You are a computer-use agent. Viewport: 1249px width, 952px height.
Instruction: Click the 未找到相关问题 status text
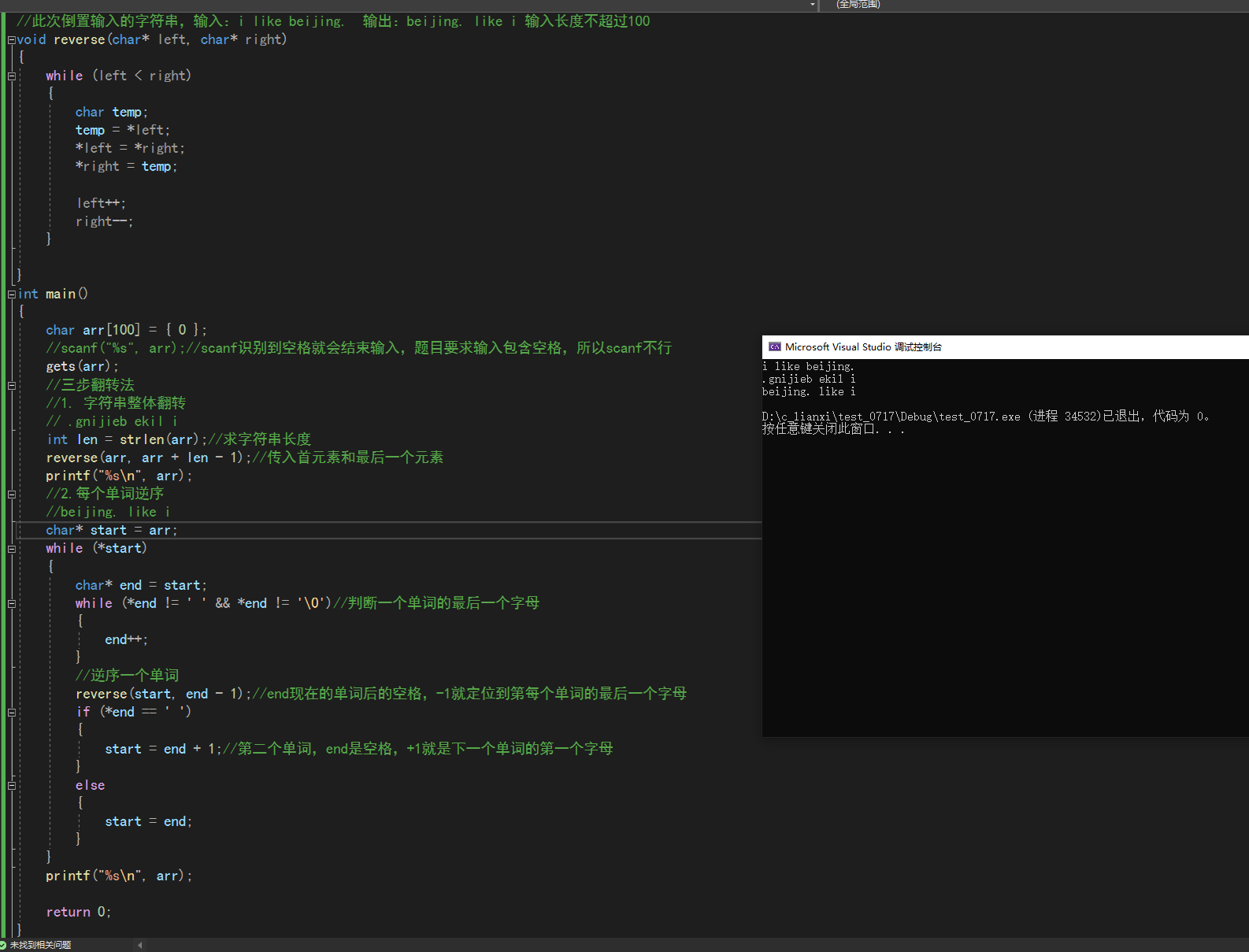(x=40, y=945)
